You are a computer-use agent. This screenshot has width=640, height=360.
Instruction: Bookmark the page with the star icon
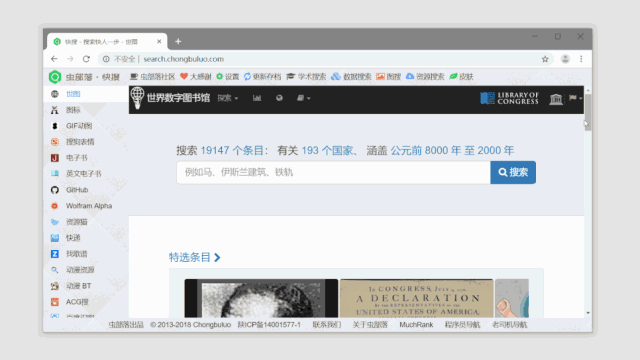click(545, 59)
